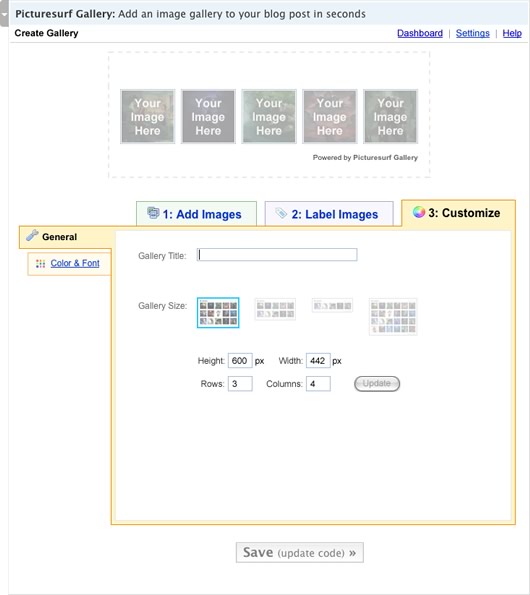The height and width of the screenshot is (595, 530).
Task: Select the largest four-row gallery size preset
Action: [x=393, y=317]
